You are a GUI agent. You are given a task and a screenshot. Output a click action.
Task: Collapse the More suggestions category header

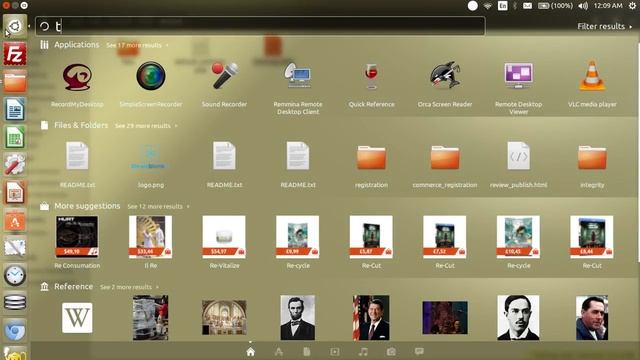87,206
